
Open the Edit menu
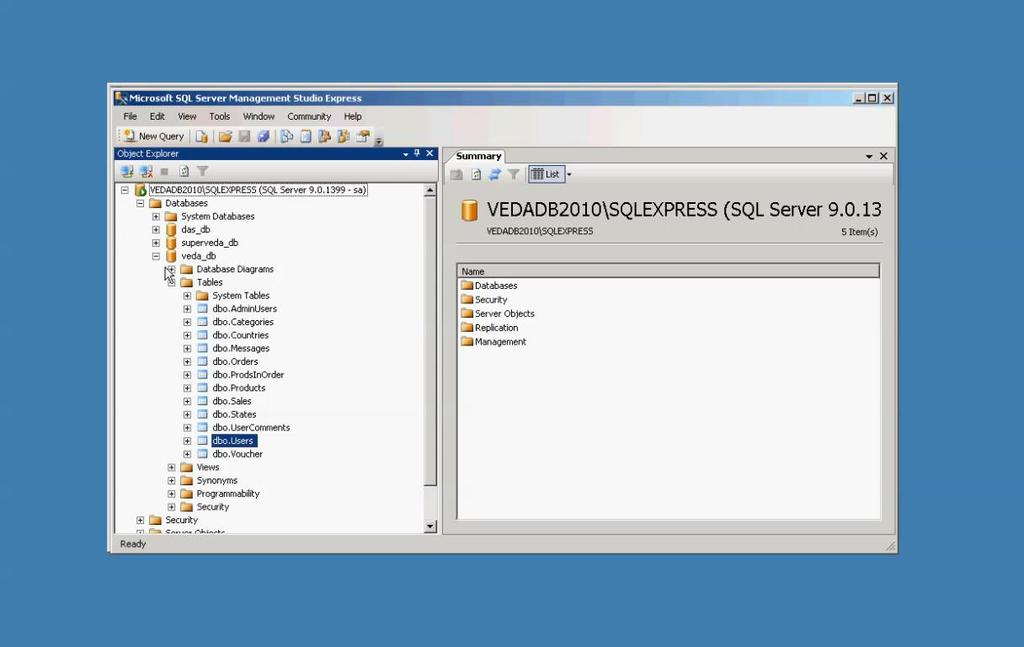(x=157, y=116)
